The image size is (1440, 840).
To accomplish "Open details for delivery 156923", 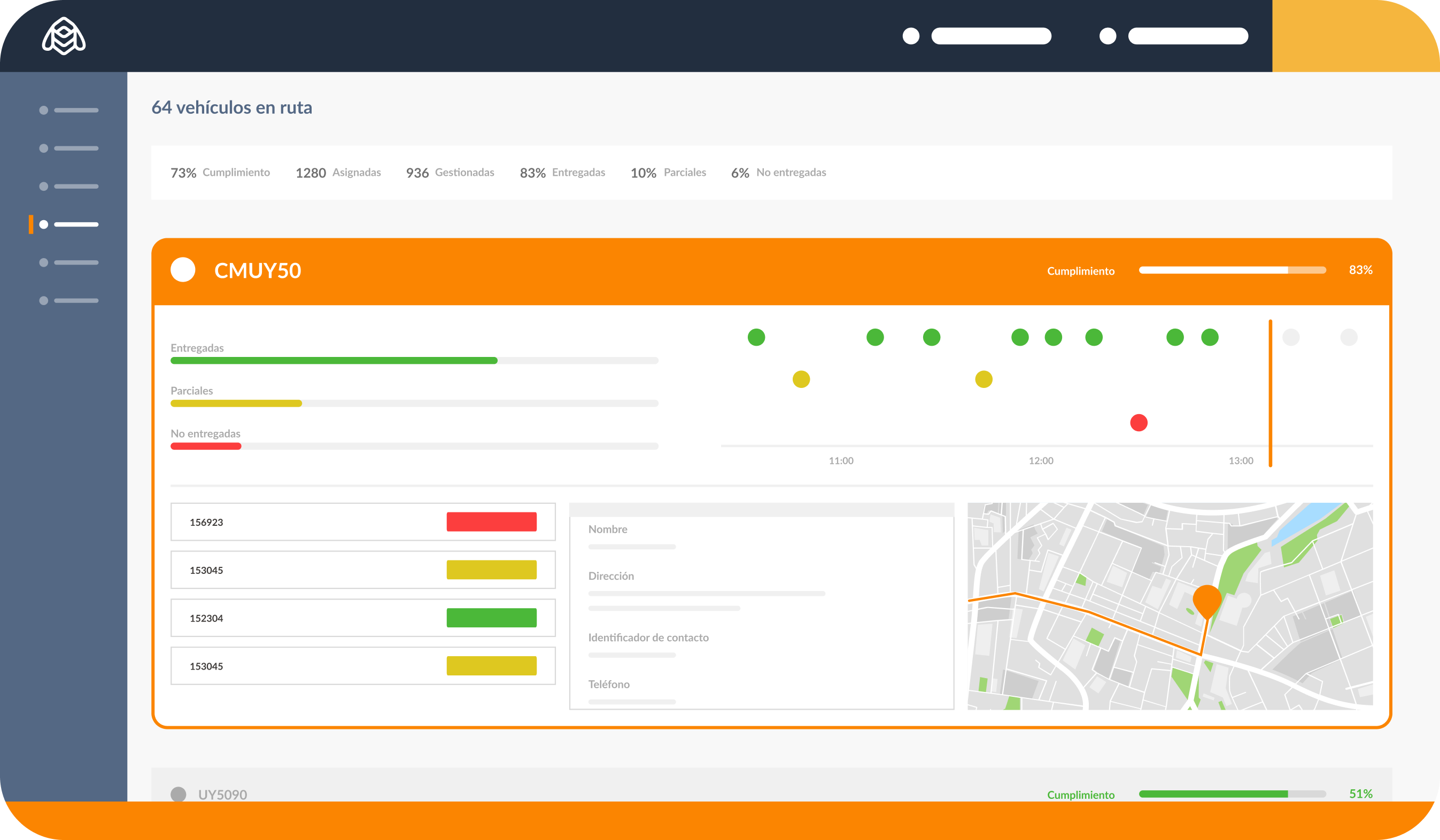I will [363, 522].
